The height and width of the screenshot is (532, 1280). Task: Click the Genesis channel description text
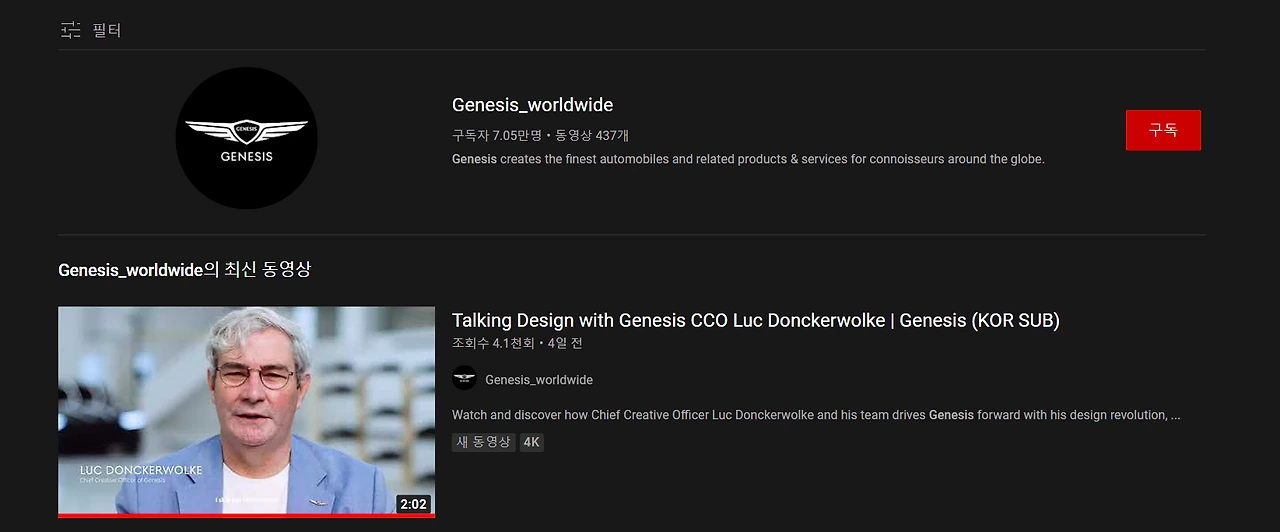748,159
